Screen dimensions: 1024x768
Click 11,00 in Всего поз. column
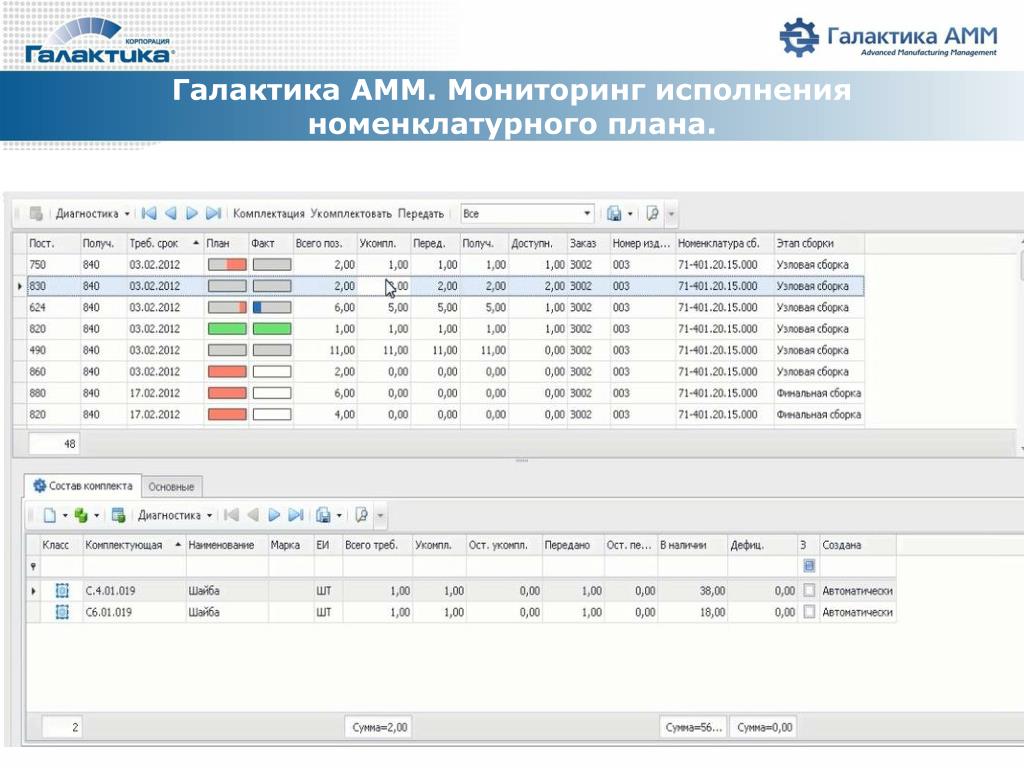(325, 350)
